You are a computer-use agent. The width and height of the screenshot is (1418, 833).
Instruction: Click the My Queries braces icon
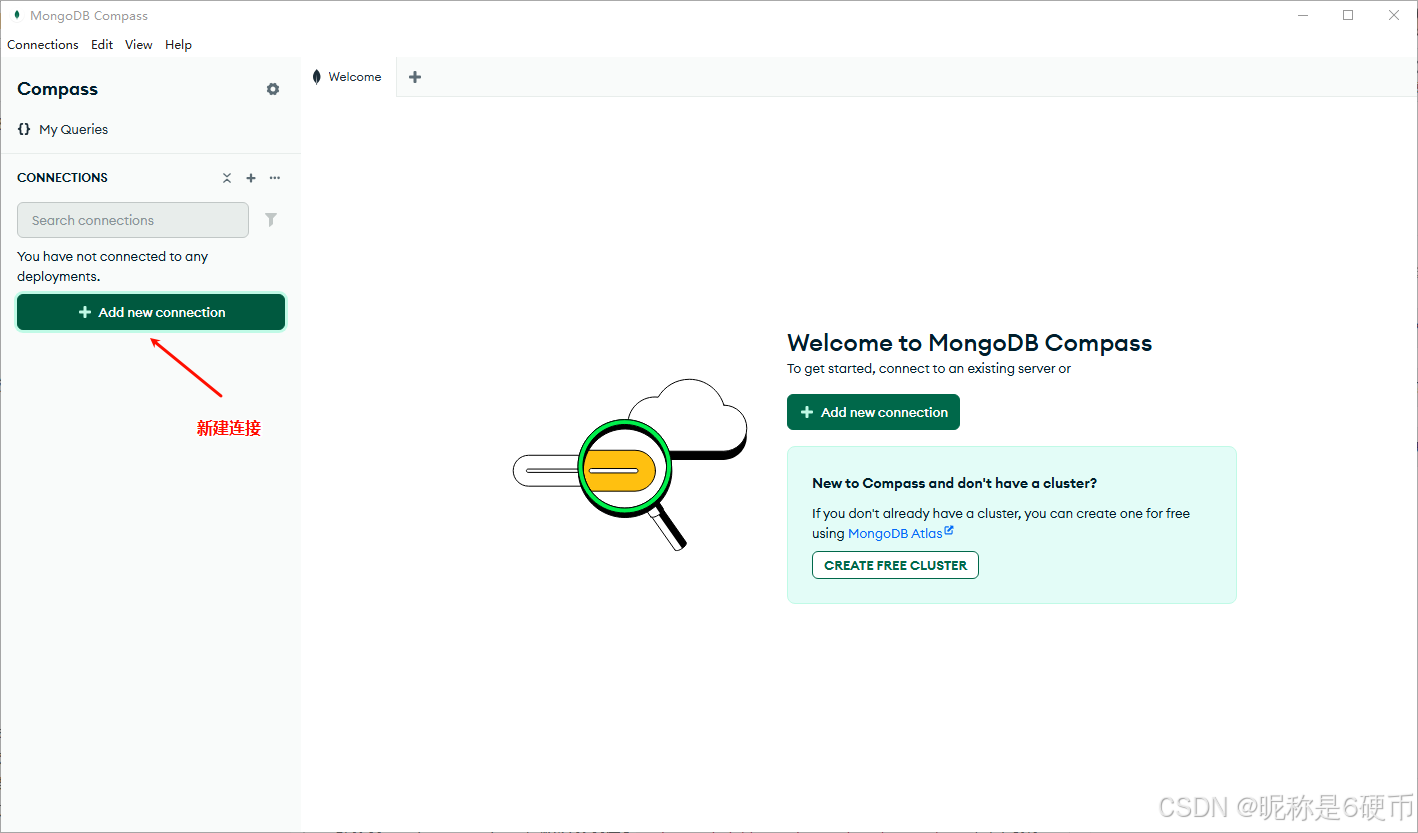(24, 129)
